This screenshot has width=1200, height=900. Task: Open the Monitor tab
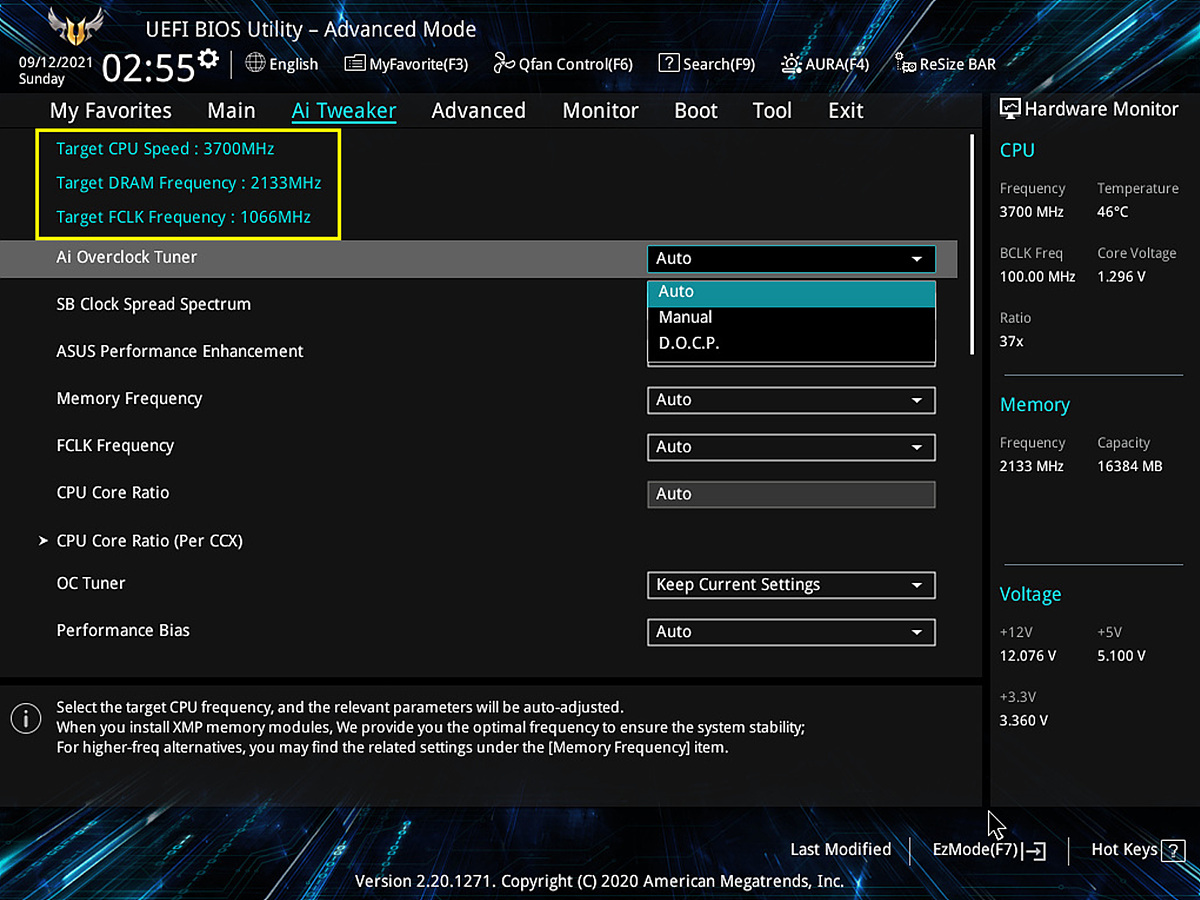tap(600, 111)
